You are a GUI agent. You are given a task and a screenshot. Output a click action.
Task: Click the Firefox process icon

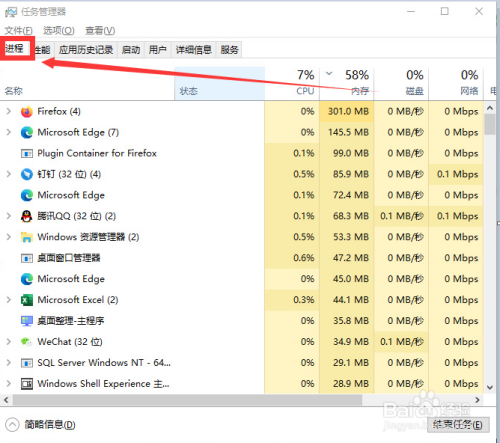click(x=27, y=112)
